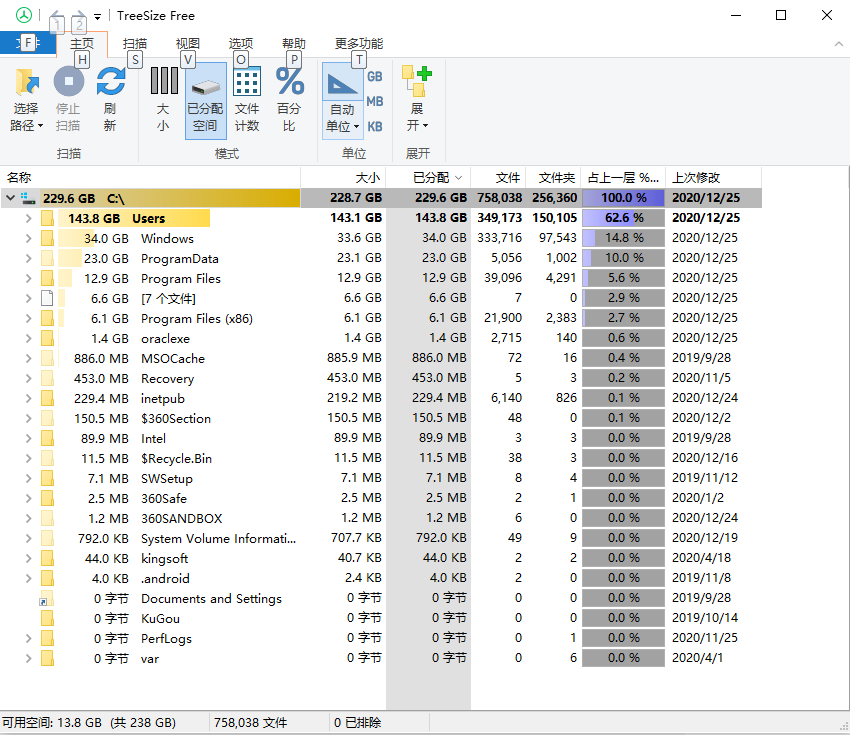
Task: Open the 帮助 menu tab
Action: [291, 43]
